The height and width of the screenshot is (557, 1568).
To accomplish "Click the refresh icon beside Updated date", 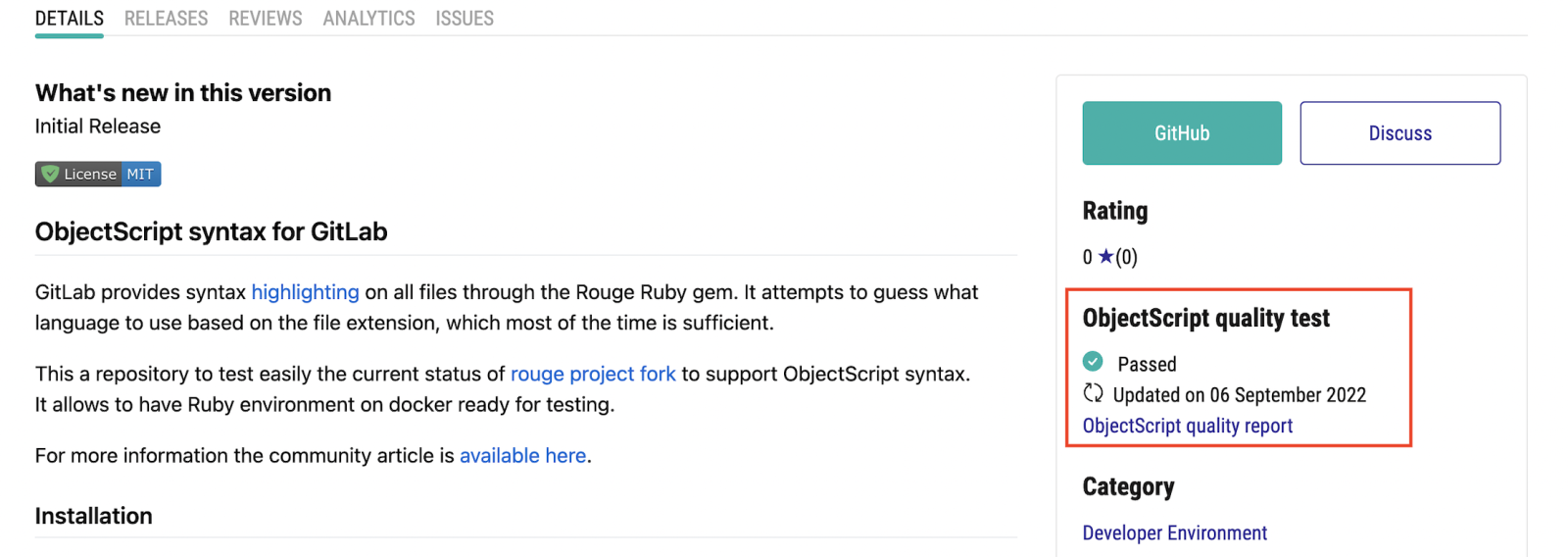I will 1093,394.
